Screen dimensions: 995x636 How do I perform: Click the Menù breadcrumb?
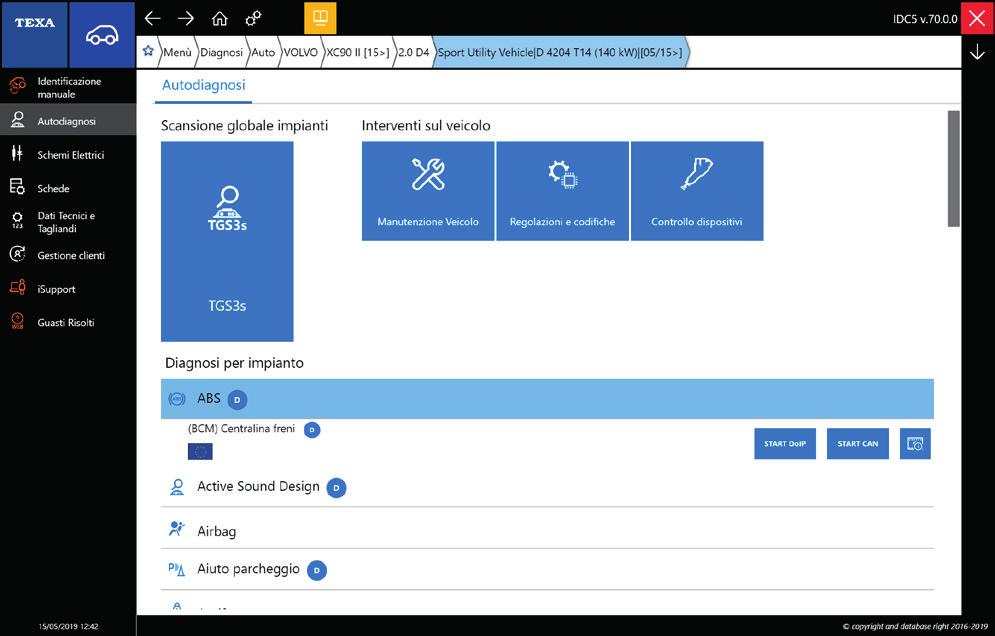pos(177,52)
